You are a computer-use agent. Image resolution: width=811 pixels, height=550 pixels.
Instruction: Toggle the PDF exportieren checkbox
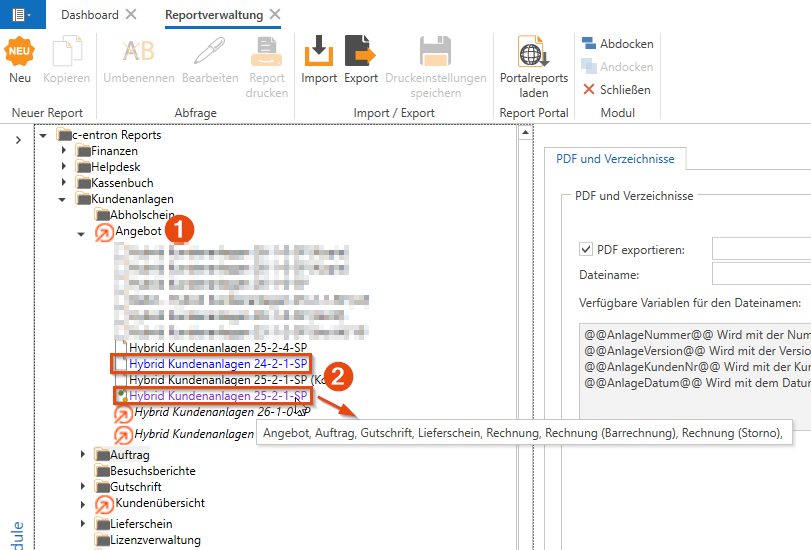tap(585, 249)
